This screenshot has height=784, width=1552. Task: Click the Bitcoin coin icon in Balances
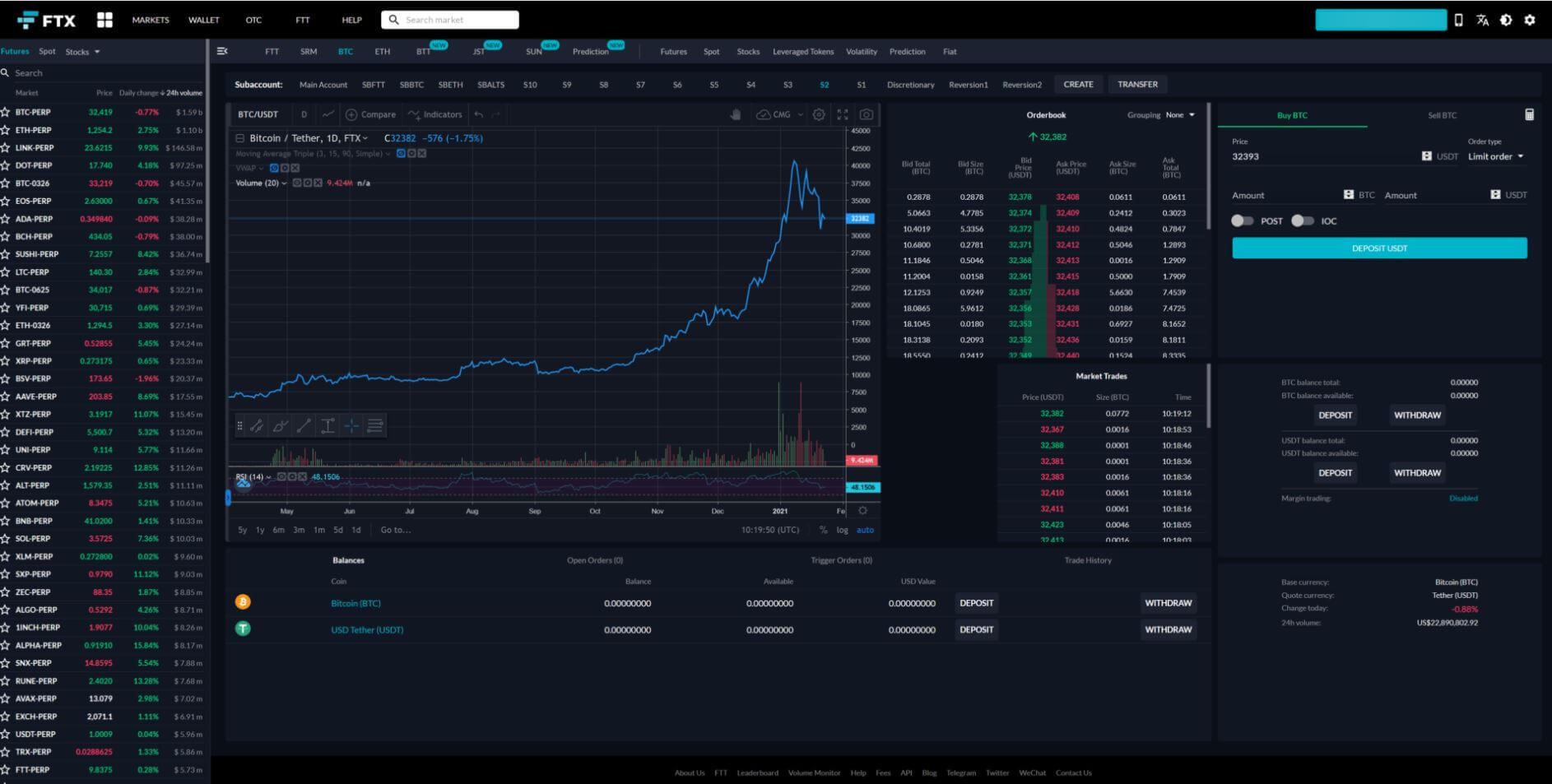pyautogui.click(x=243, y=602)
